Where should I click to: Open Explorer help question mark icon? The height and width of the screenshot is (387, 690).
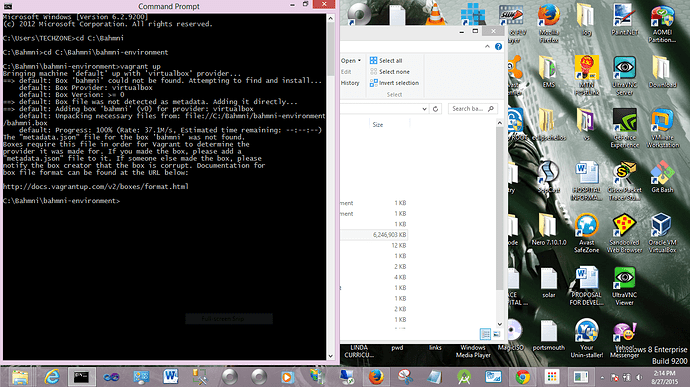tap(498, 46)
